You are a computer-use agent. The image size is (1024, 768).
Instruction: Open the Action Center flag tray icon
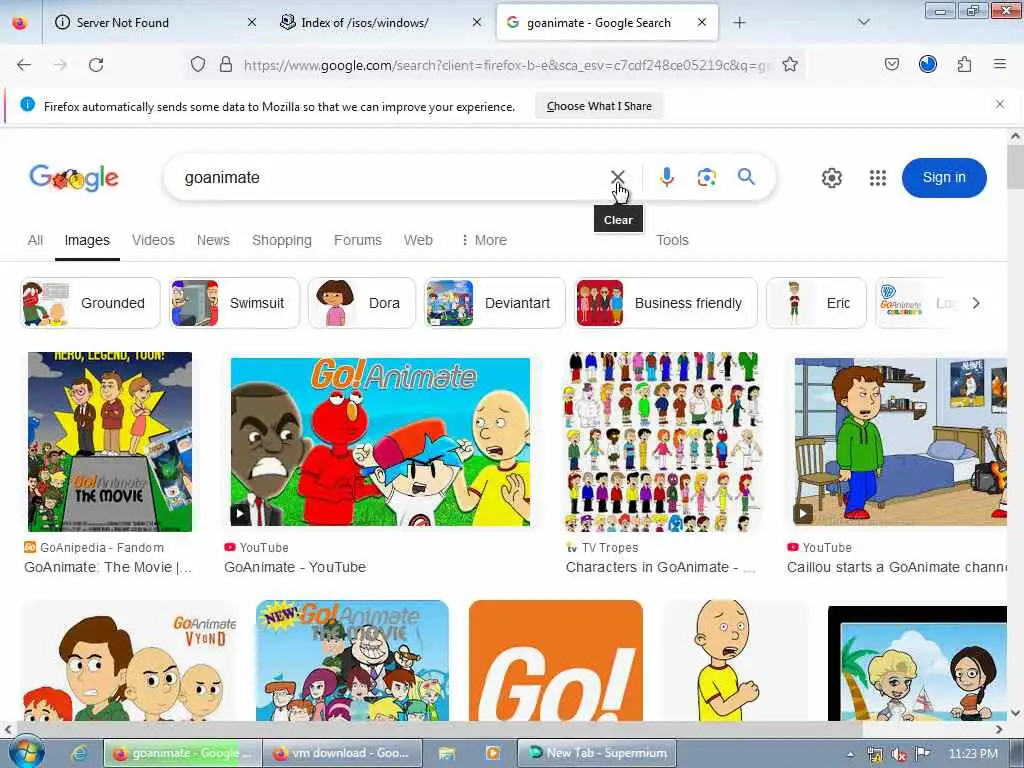point(923,754)
